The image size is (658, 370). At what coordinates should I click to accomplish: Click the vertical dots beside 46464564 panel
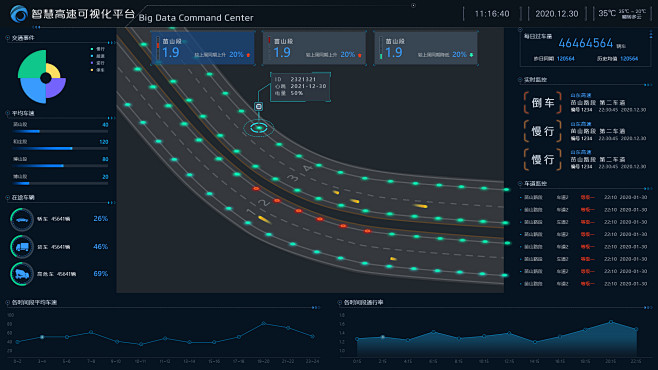coord(651,35)
